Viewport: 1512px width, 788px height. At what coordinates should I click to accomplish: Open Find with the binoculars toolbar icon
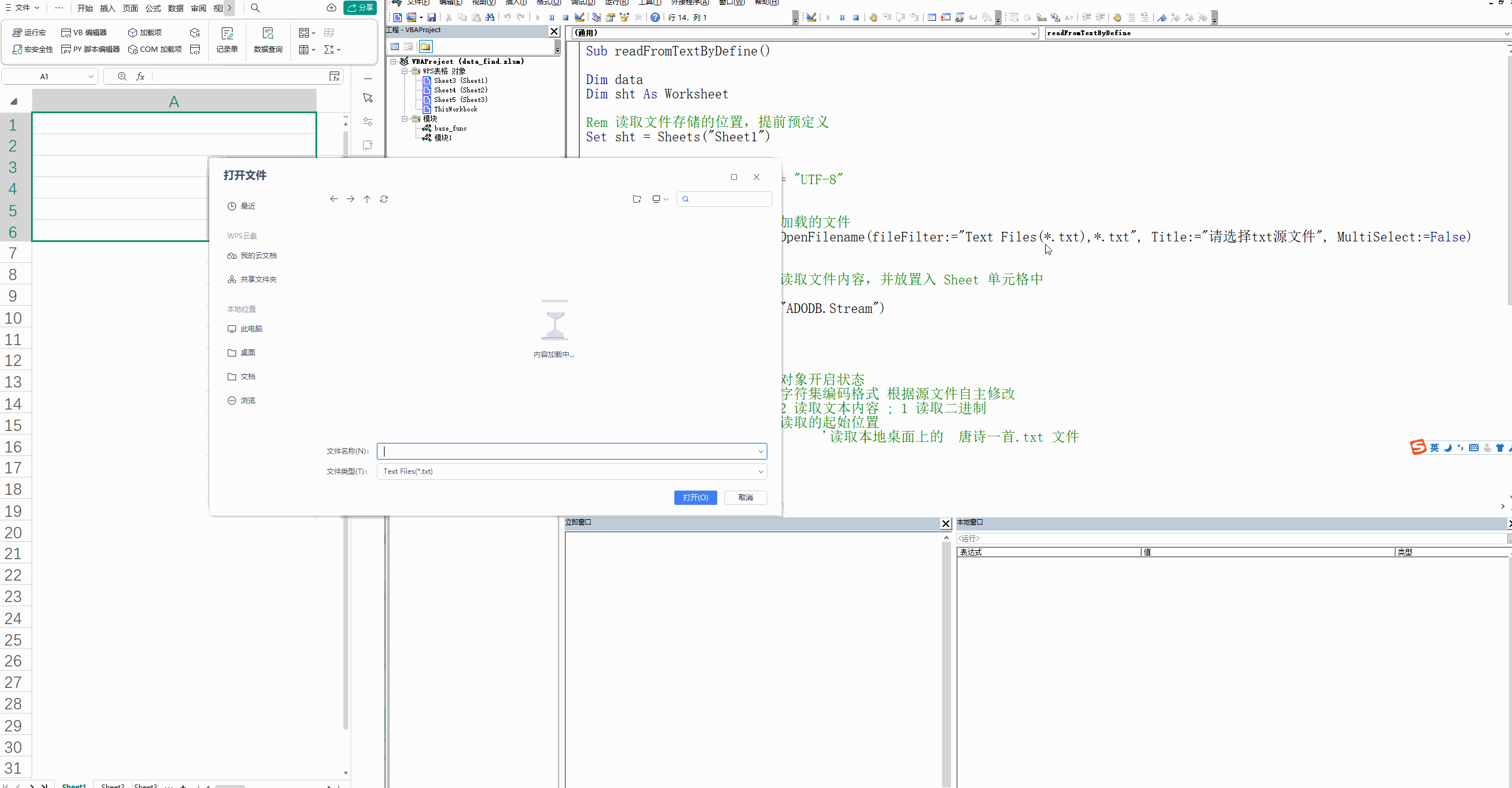pos(490,17)
